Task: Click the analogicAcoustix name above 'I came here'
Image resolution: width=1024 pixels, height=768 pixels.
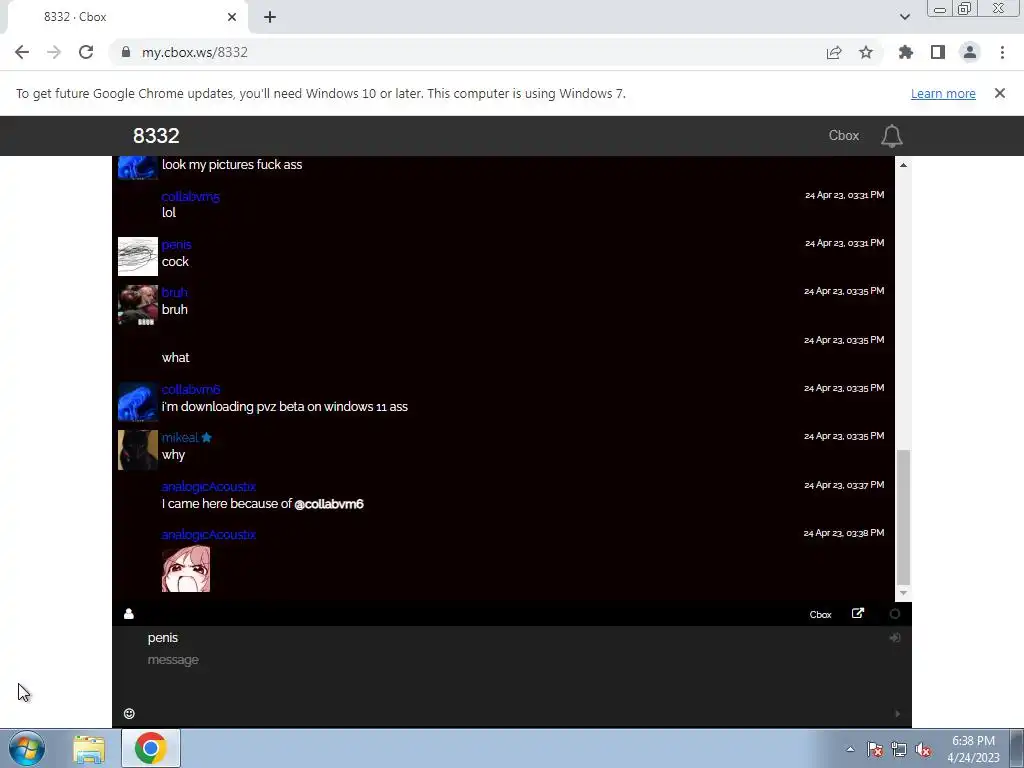Action: tap(208, 487)
